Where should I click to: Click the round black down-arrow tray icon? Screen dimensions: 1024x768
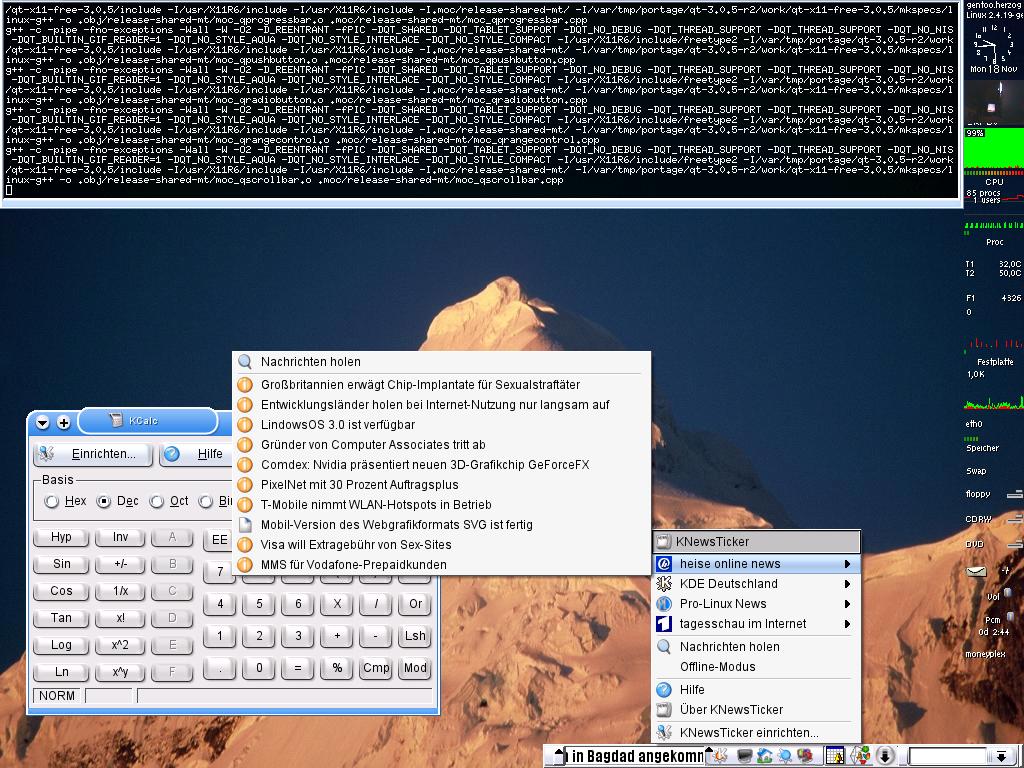[885, 756]
